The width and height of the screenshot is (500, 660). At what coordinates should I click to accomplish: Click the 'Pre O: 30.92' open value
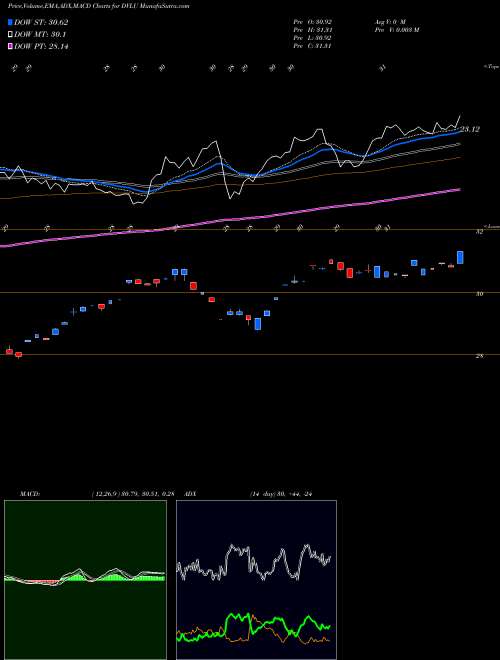click(314, 21)
